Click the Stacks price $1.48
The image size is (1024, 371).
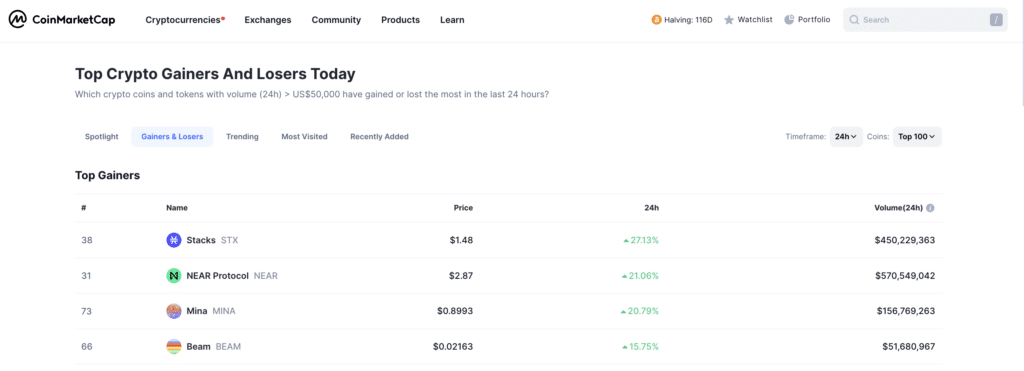coord(461,240)
